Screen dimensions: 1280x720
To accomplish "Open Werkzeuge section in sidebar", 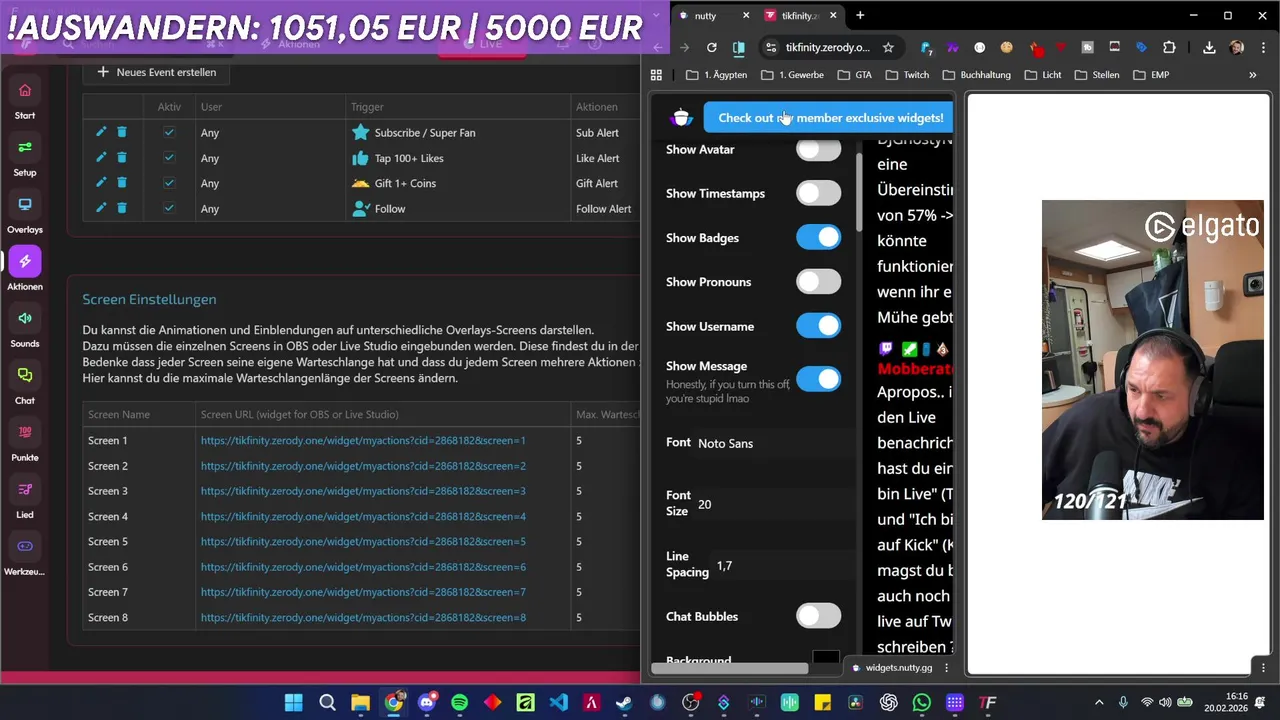I will pyautogui.click(x=25, y=556).
